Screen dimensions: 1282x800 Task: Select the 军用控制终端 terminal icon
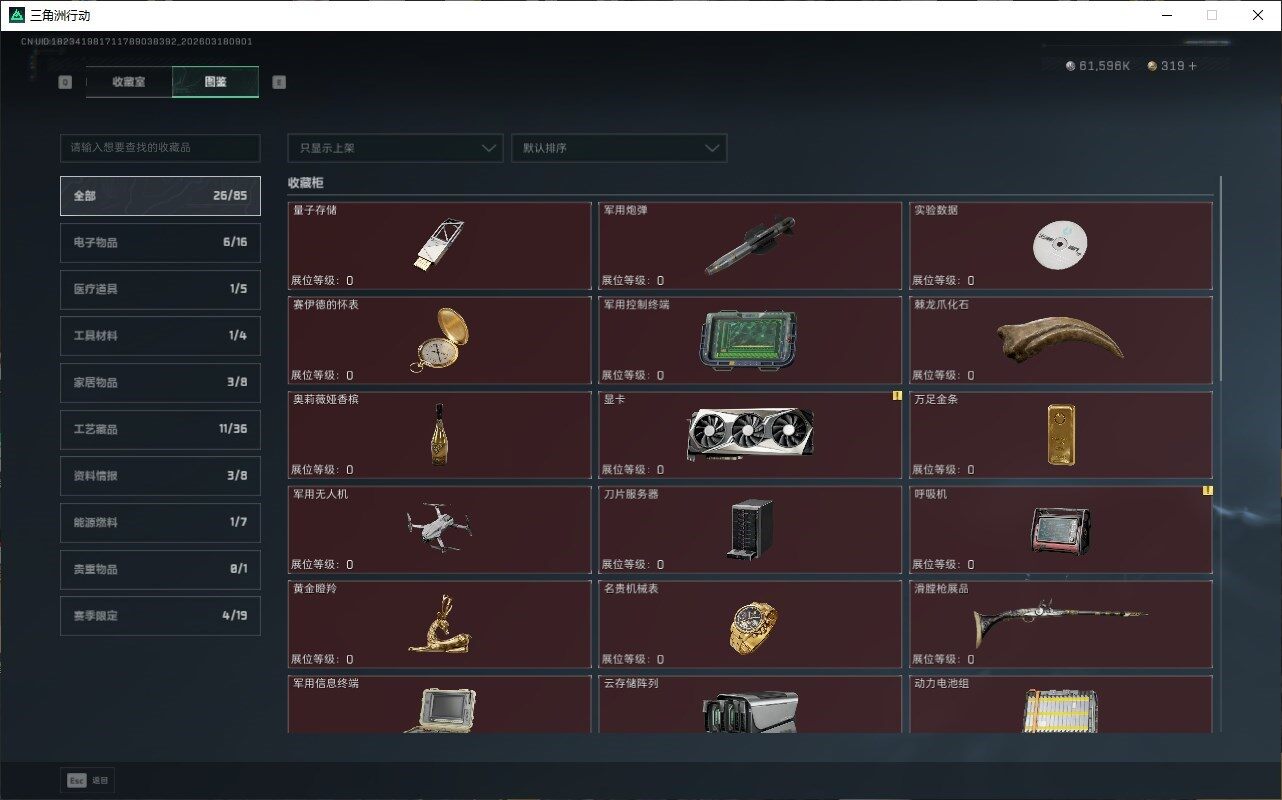(750, 340)
